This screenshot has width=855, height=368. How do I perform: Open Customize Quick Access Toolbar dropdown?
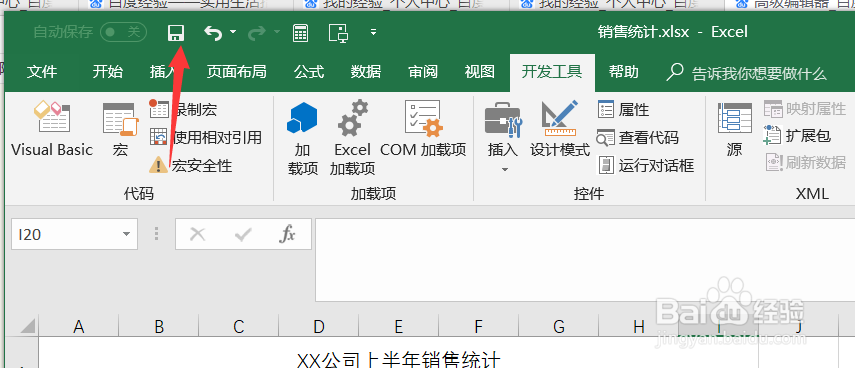(x=374, y=32)
